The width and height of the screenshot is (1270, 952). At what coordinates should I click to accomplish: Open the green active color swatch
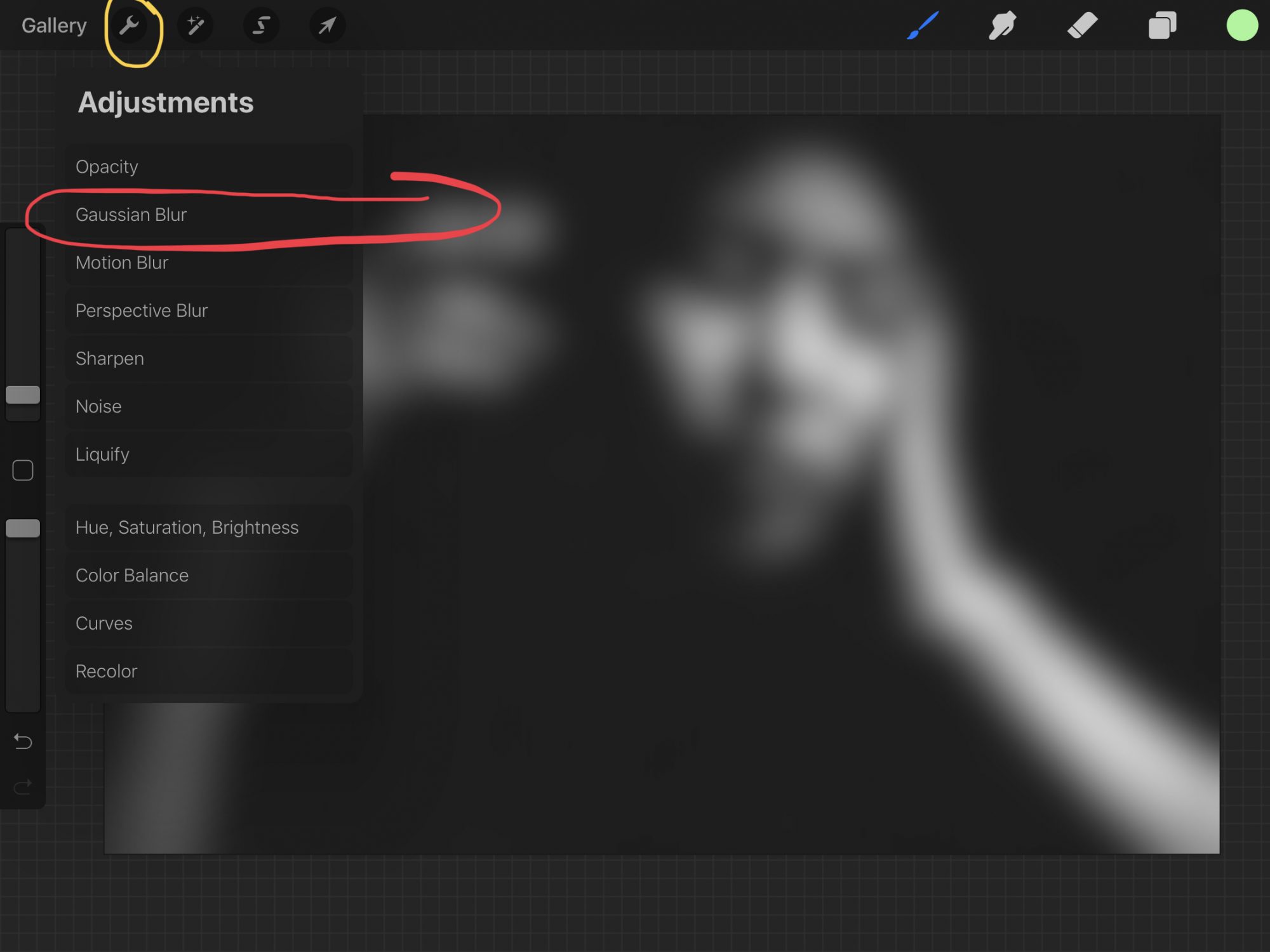(x=1242, y=26)
